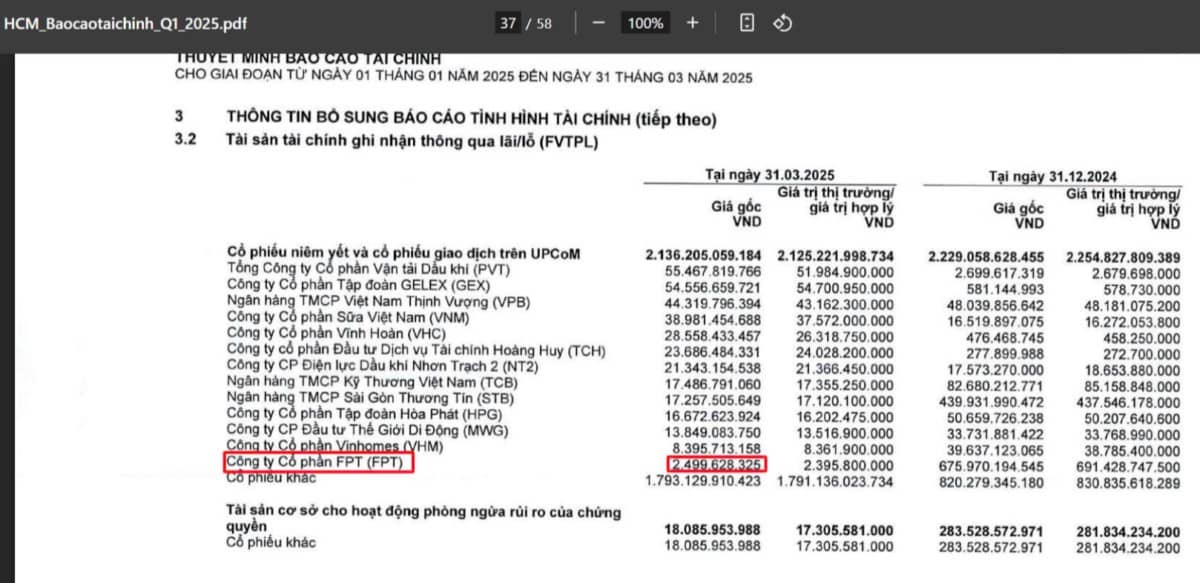Select other shares cost 1.793.129.910.423
1200x583 pixels.
pos(705,480)
